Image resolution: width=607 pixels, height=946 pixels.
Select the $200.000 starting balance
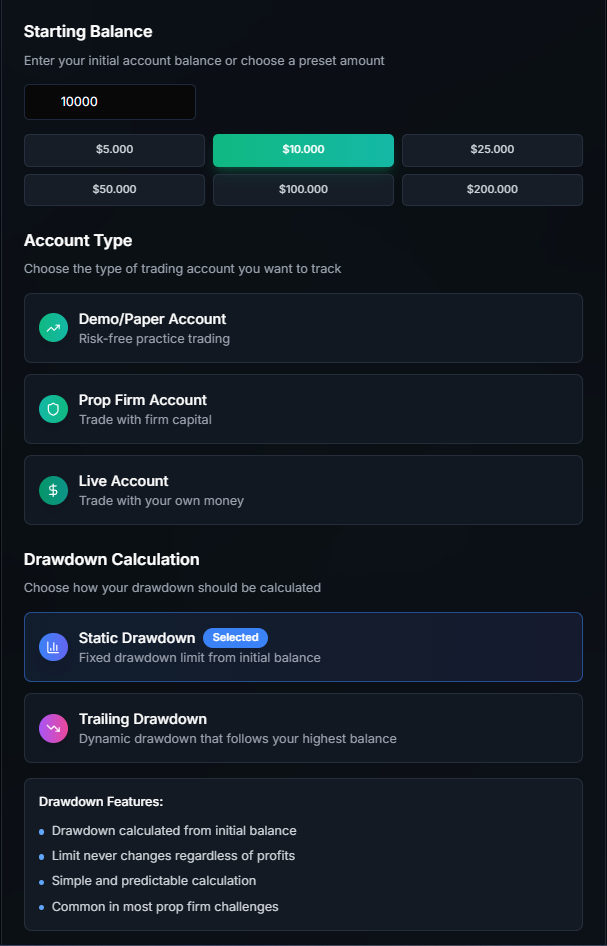(491, 189)
